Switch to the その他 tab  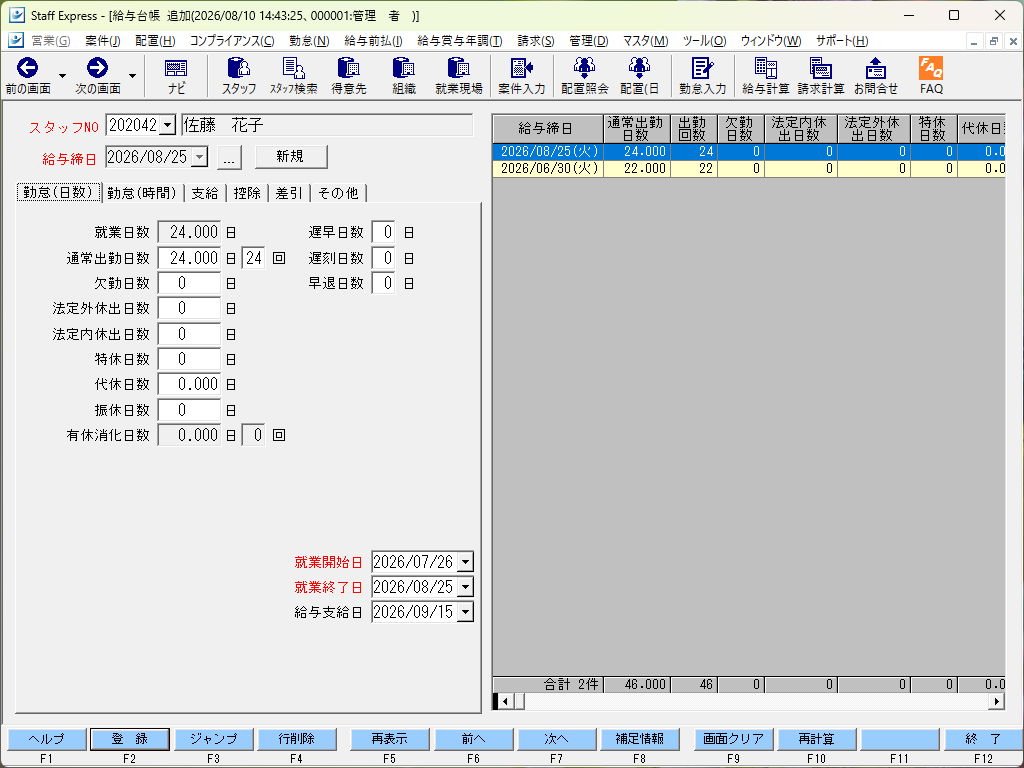[338, 193]
